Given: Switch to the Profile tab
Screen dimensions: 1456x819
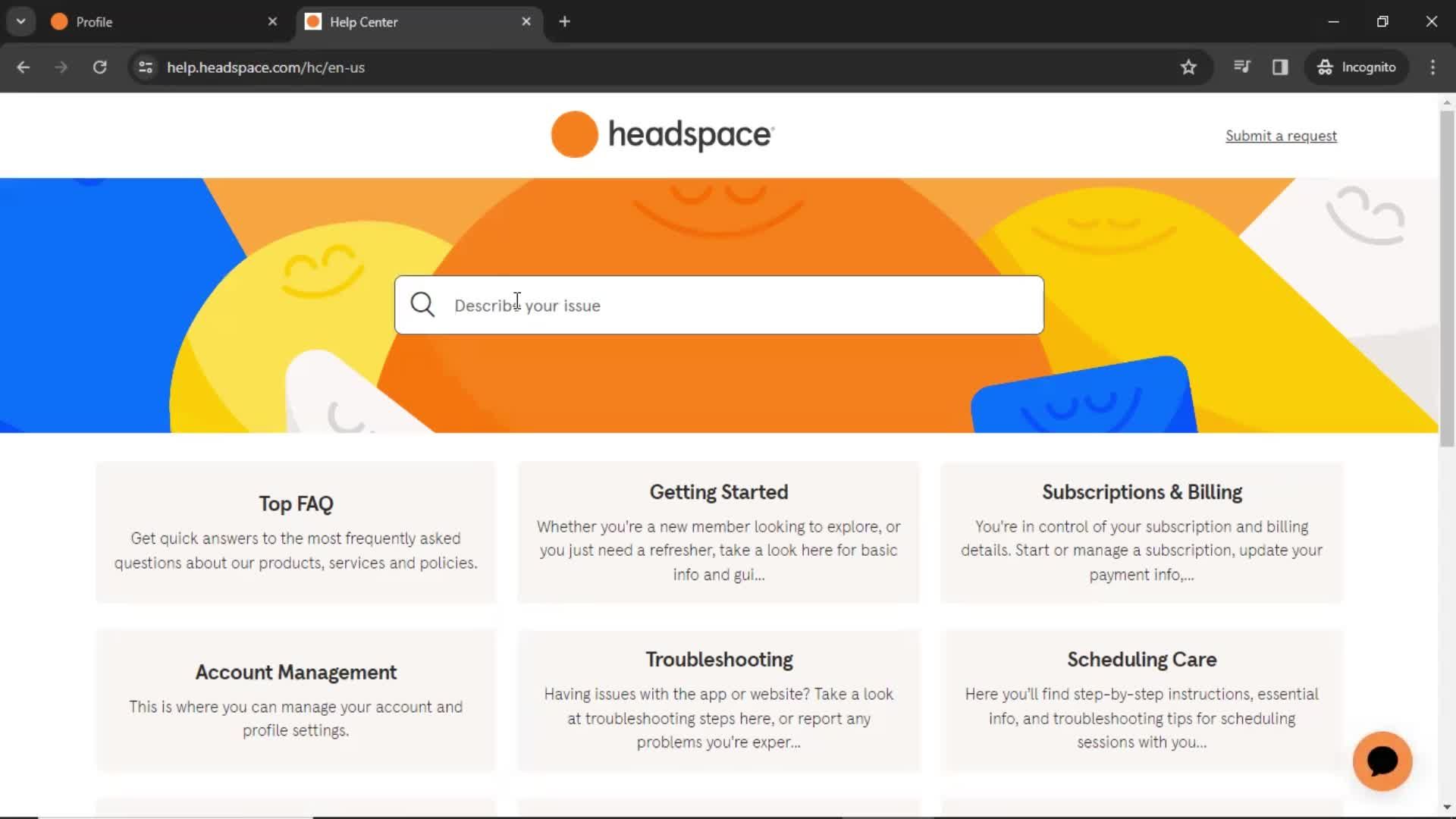Looking at the screenshot, I should click(165, 21).
